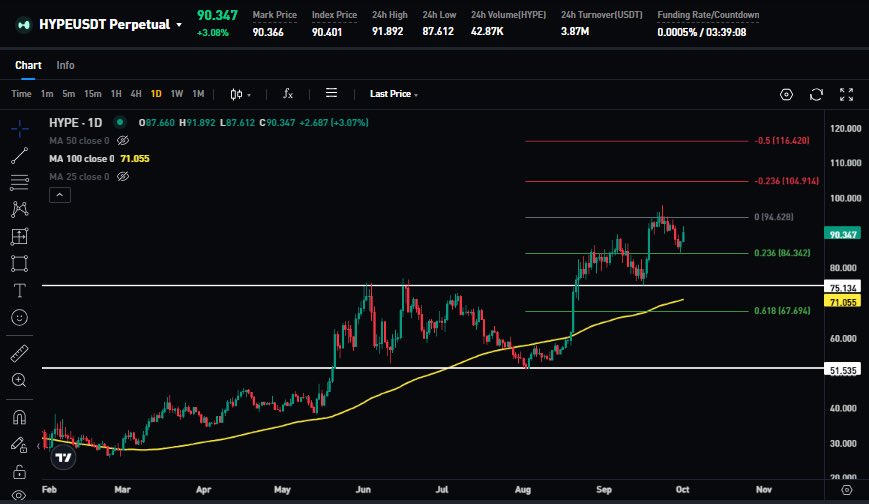869x504 pixels.
Task: Click the Sep label on time axis
Action: pos(604,490)
